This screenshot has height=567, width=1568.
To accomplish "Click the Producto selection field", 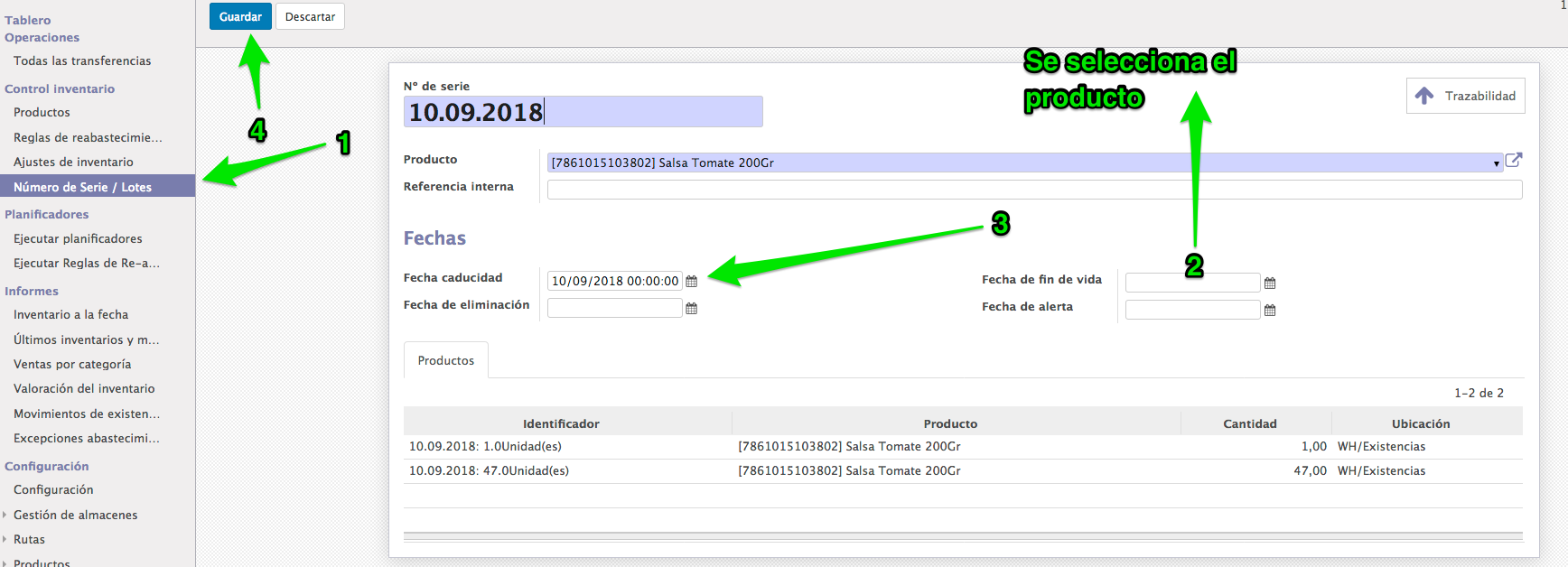I will tap(1025, 163).
